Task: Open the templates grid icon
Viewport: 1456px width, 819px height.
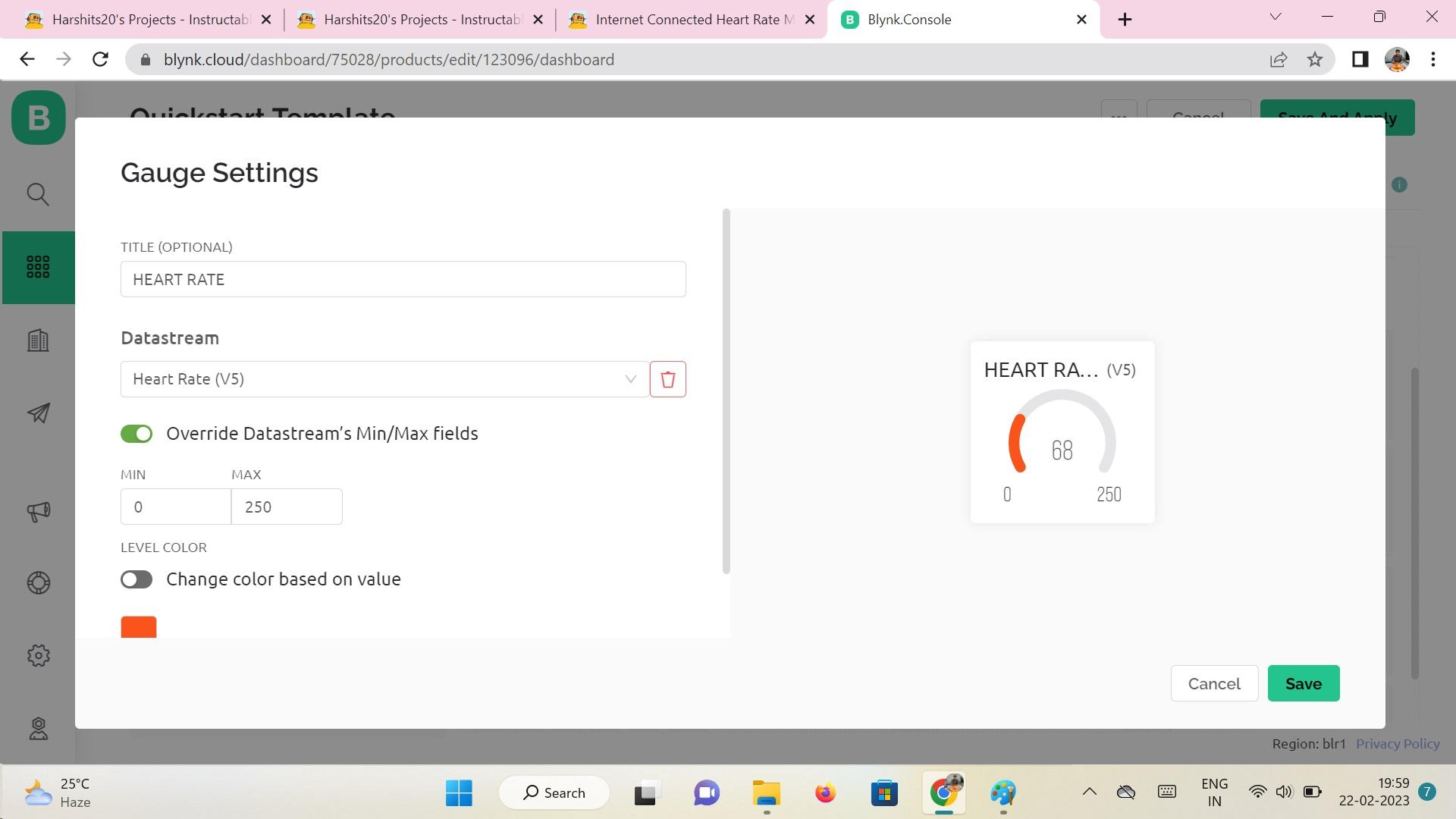Action: [38, 267]
